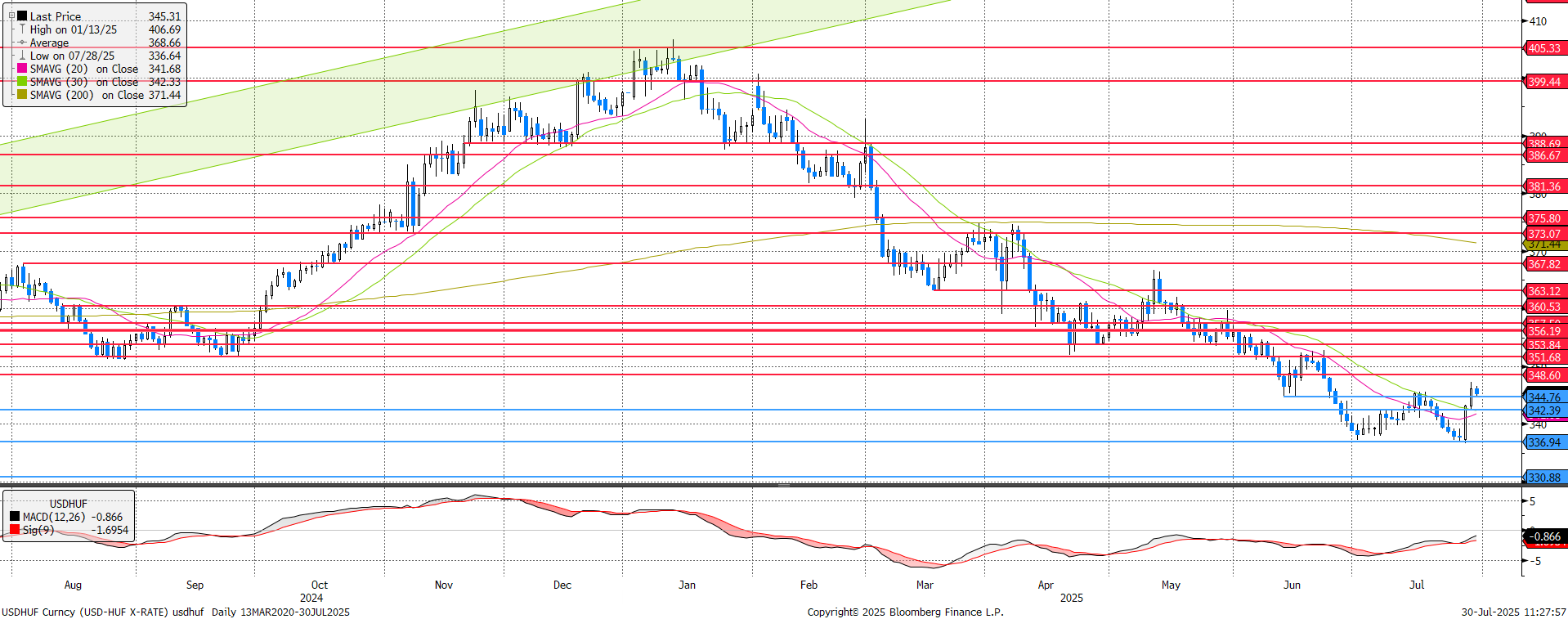
Task: Click the Average marker icon in legend
Action: (22, 43)
